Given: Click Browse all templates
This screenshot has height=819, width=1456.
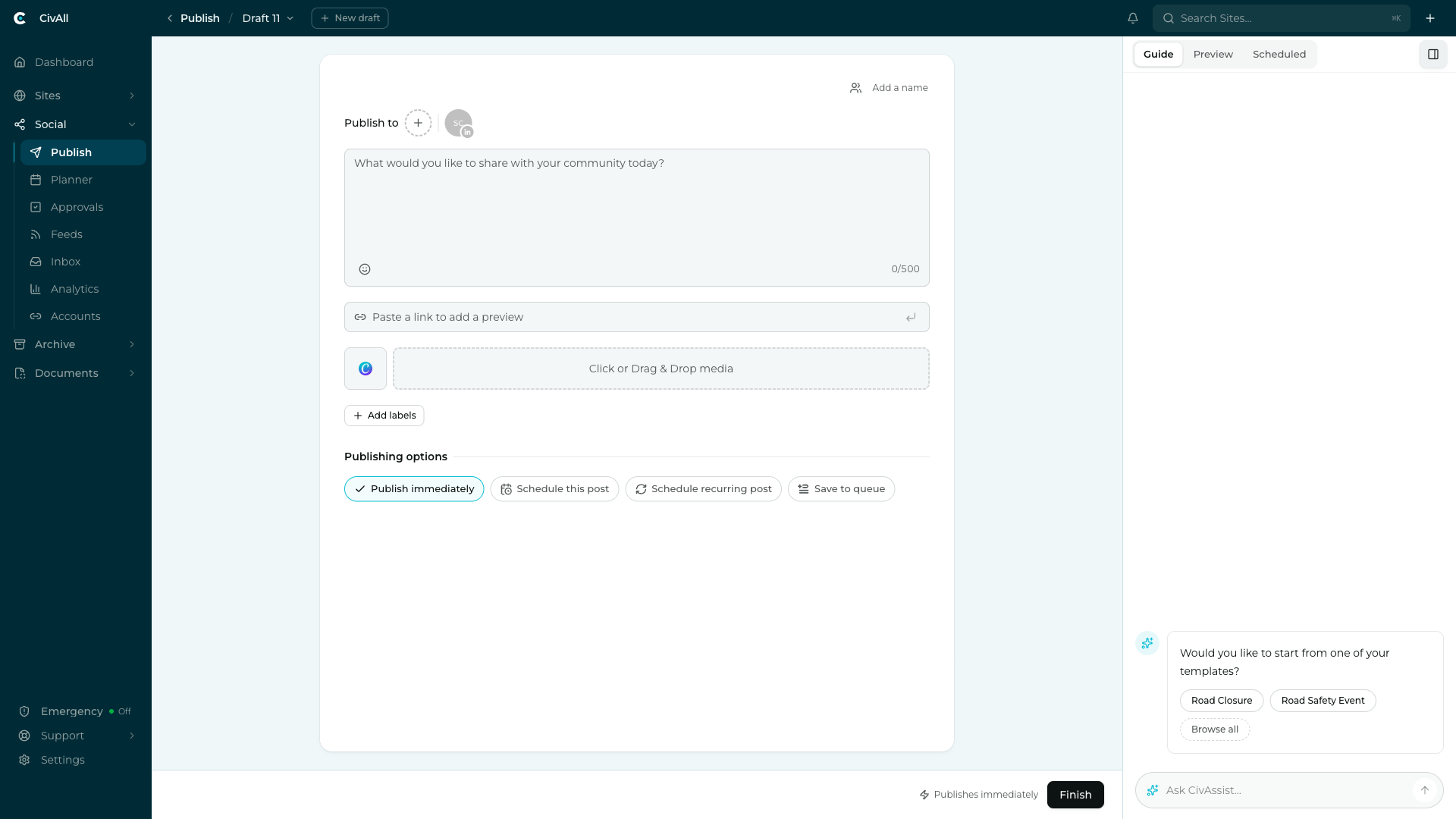Looking at the screenshot, I should click(1214, 730).
